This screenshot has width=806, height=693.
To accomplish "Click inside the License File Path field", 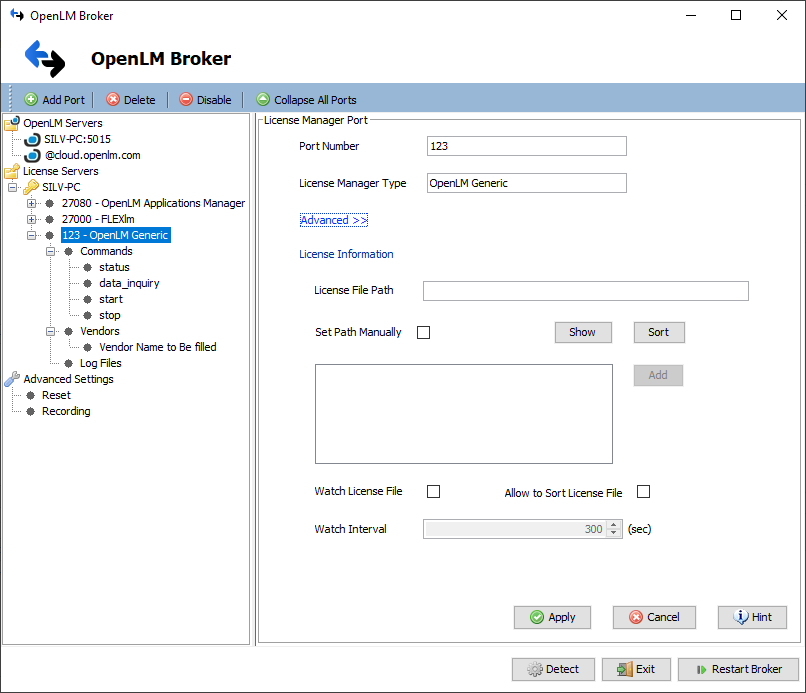I will click(585, 291).
